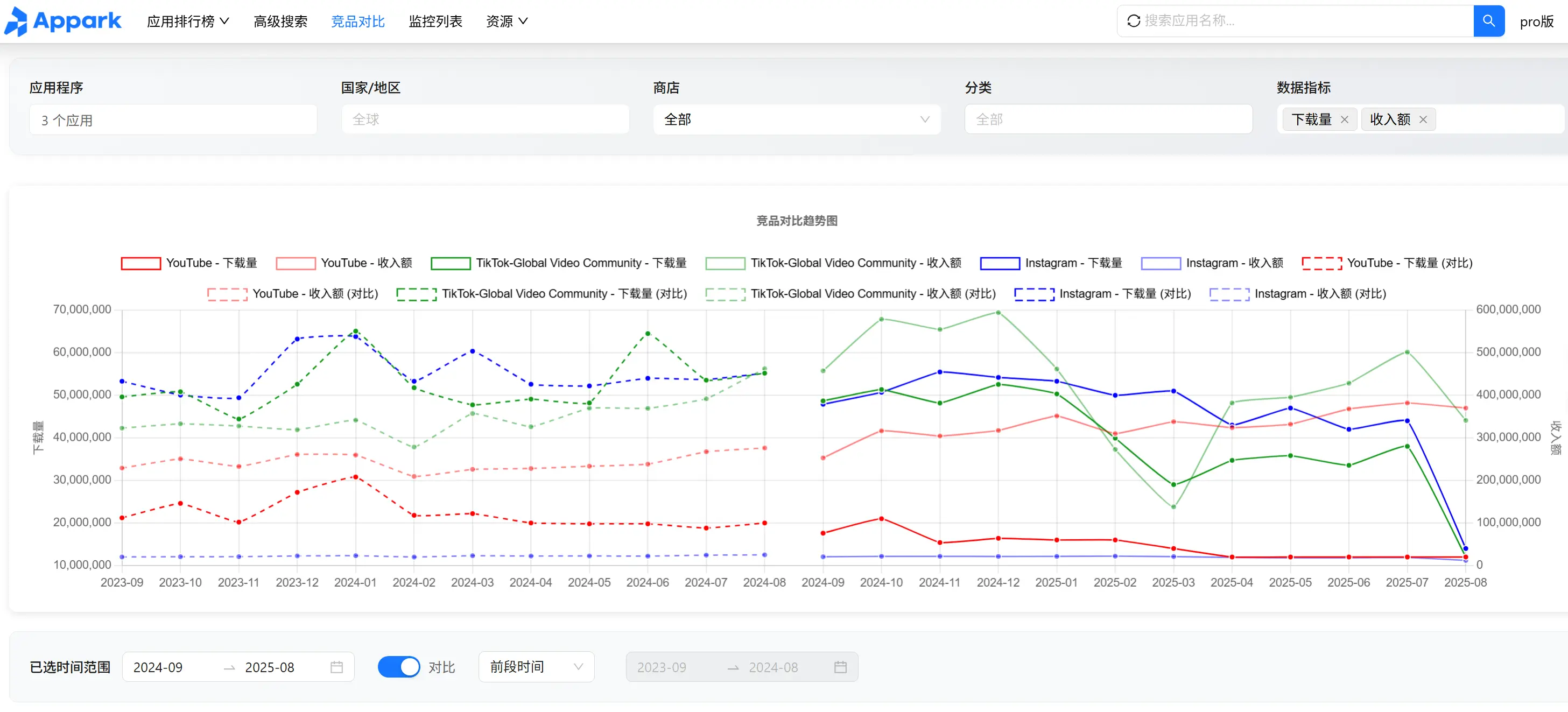
Task: Click the comparison date range calendar icon
Action: (840, 667)
